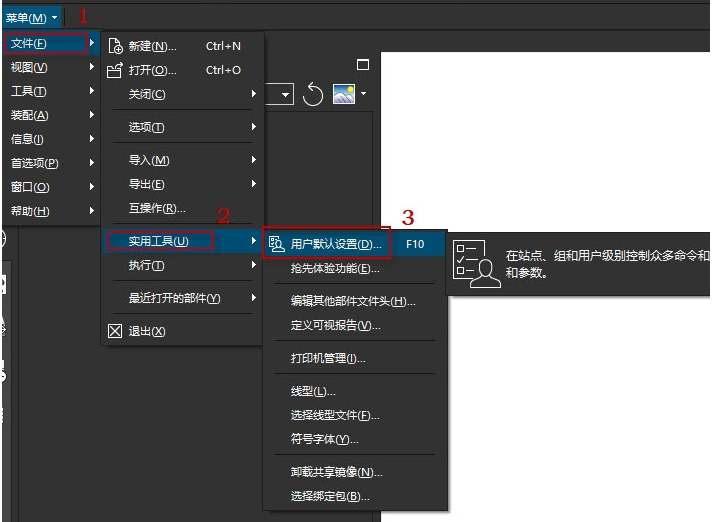The height and width of the screenshot is (522, 728).
Task: Click the undo rotate arrow icon
Action: (x=312, y=94)
